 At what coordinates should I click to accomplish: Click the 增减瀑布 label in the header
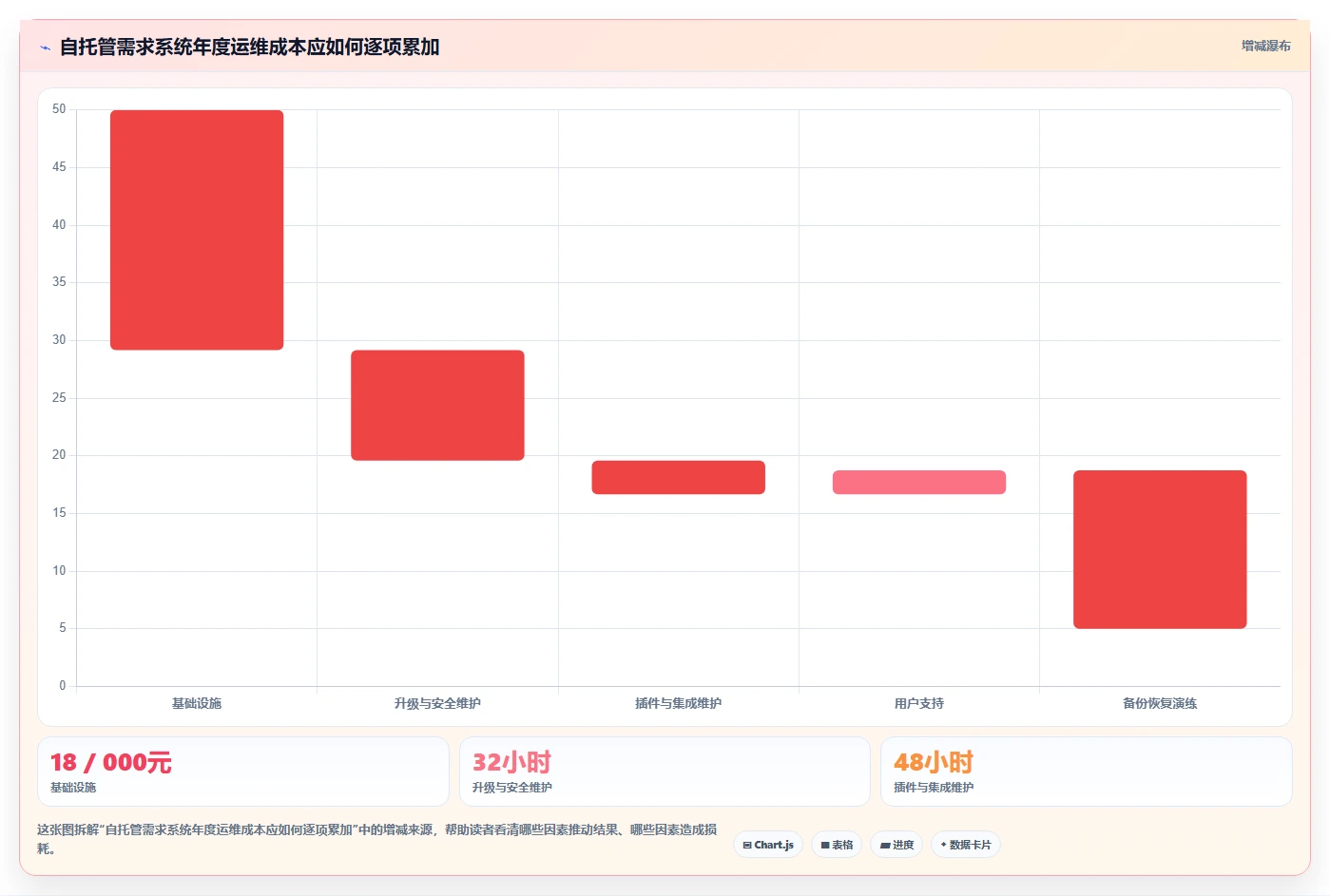(1265, 46)
